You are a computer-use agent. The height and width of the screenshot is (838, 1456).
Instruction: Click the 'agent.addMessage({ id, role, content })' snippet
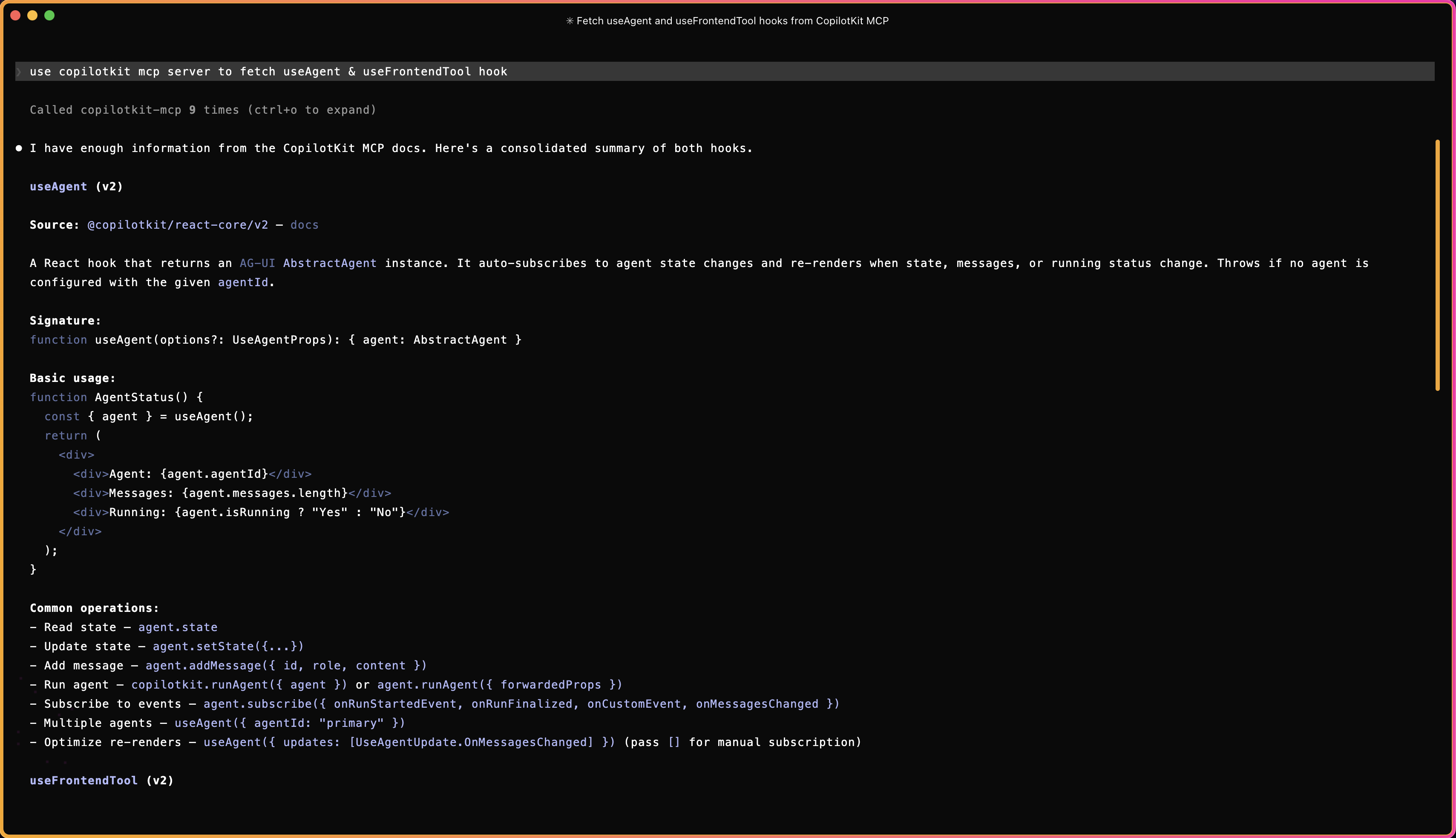[x=286, y=666]
